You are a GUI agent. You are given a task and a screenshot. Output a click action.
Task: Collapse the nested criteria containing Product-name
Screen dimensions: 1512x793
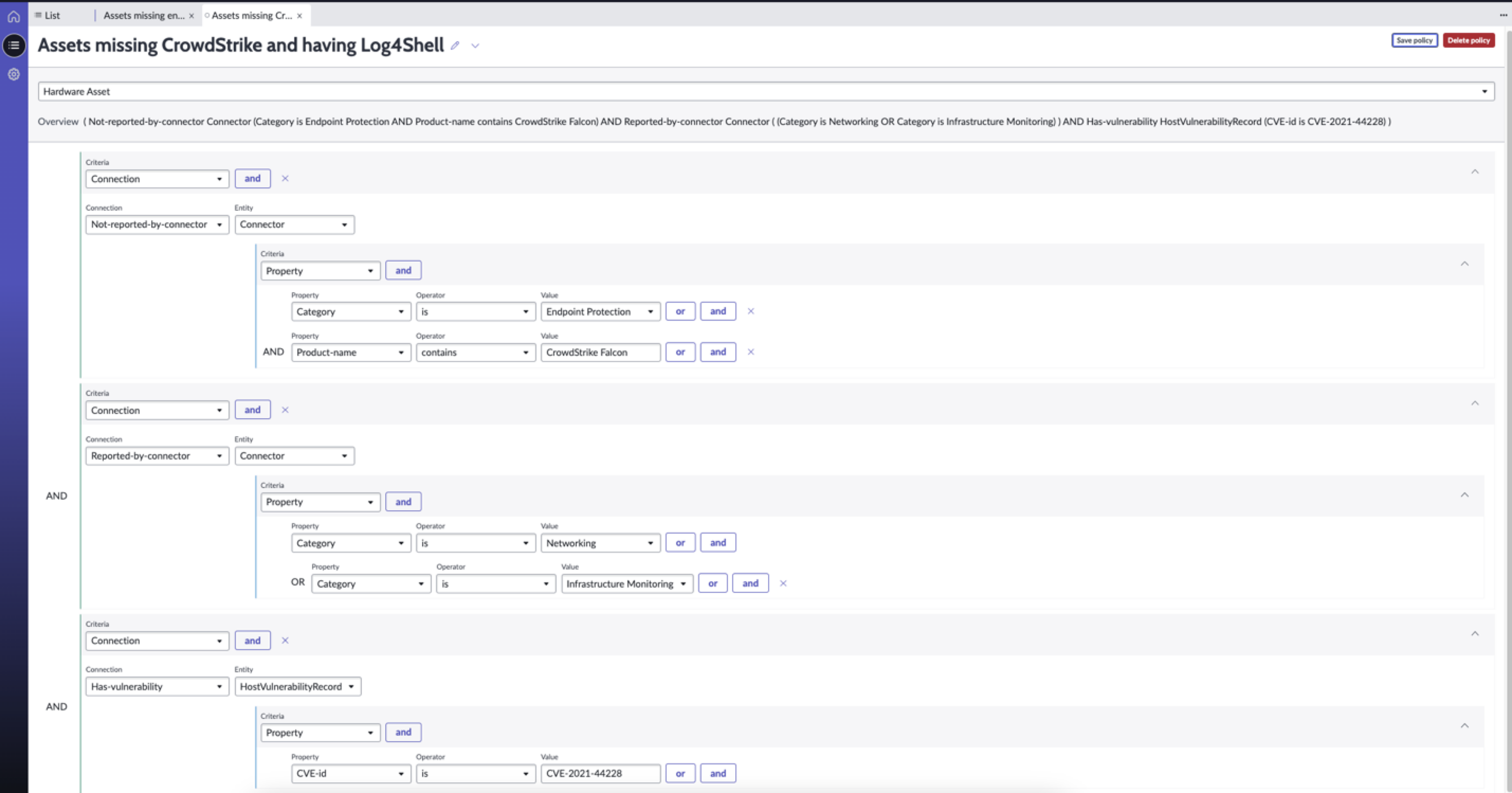pyautogui.click(x=1464, y=264)
